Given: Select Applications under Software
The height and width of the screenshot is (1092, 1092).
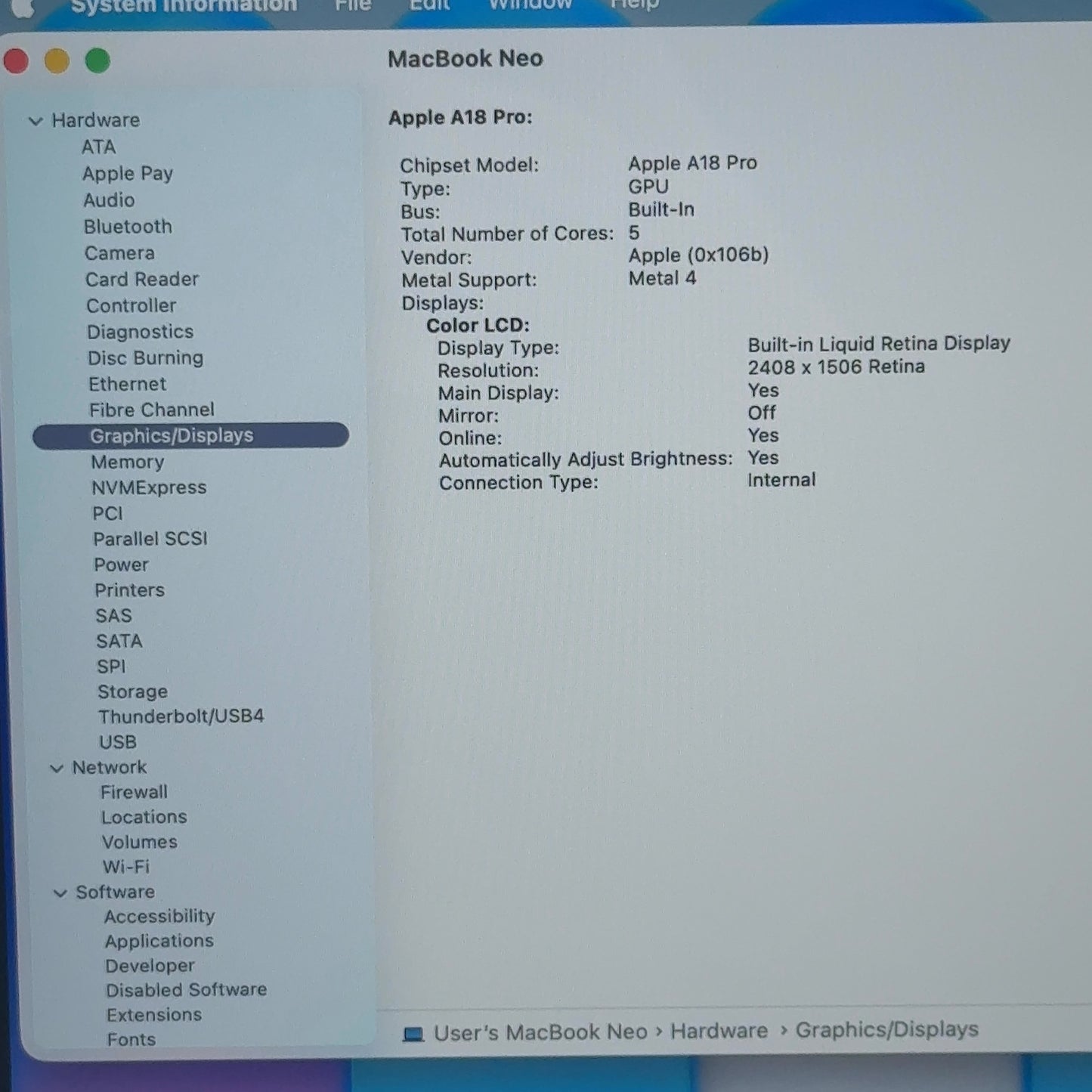Looking at the screenshot, I should click(159, 941).
